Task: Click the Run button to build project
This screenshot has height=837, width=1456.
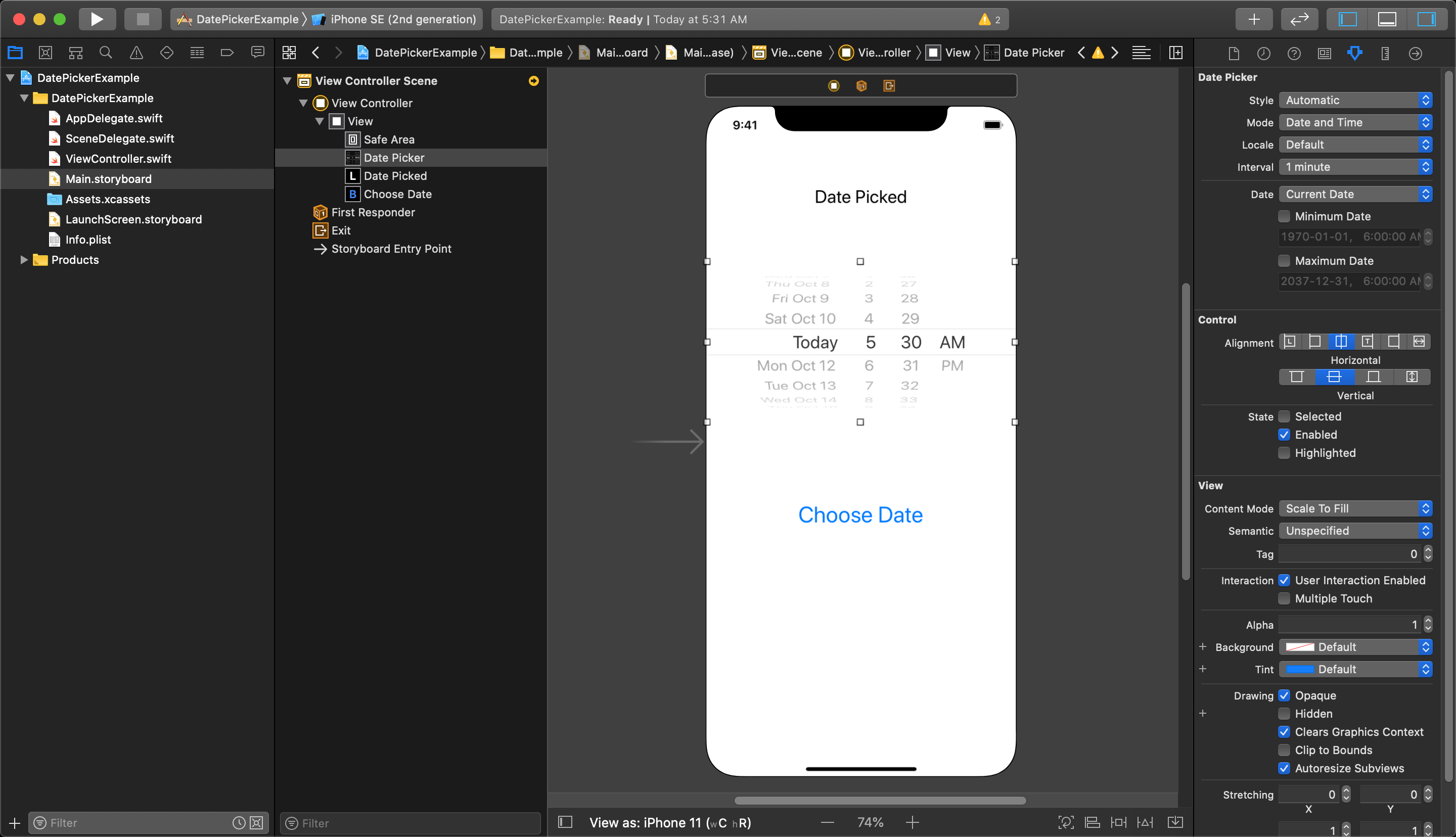Action: pos(97,19)
